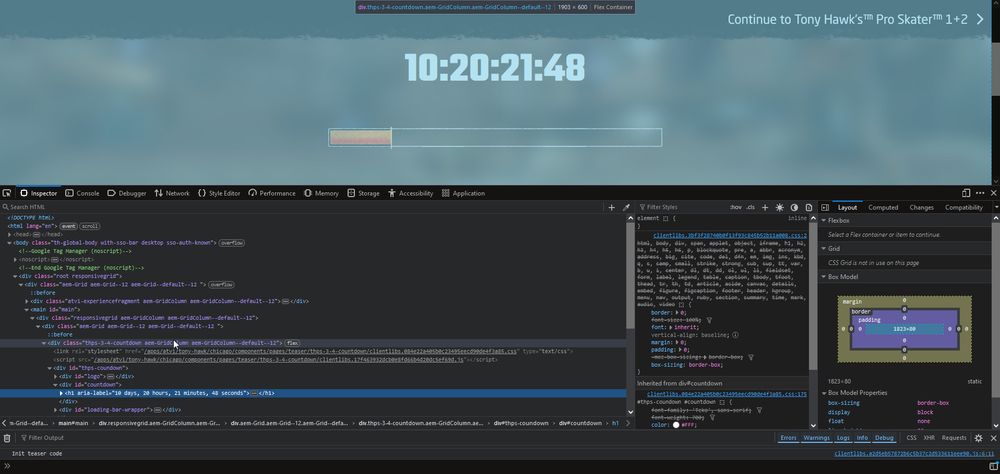1000x474 pixels.
Task: Close the developer tools panel
Action: (x=994, y=193)
